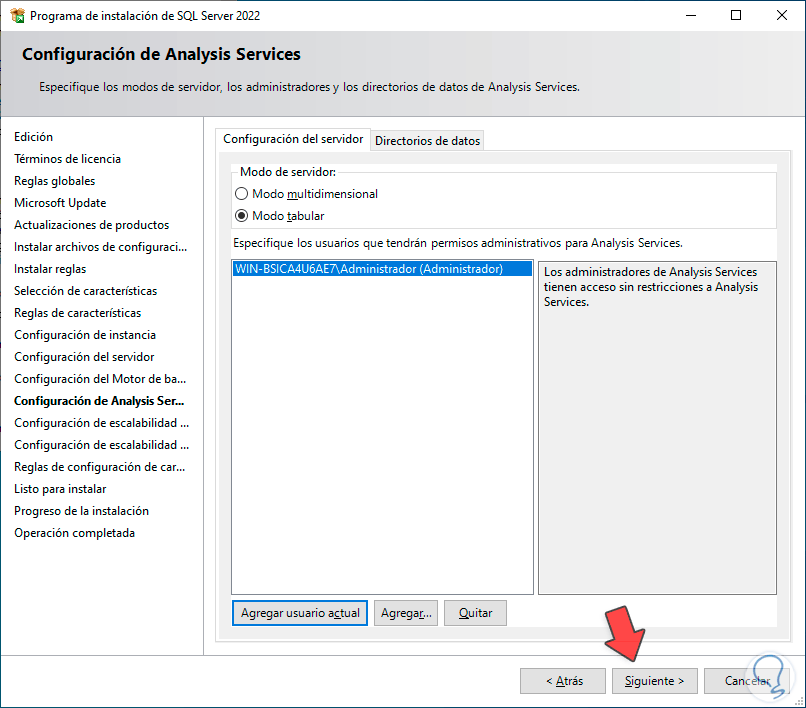This screenshot has width=806, height=708.
Task: Click the administrators description panel text
Action: pyautogui.click(x=651, y=287)
